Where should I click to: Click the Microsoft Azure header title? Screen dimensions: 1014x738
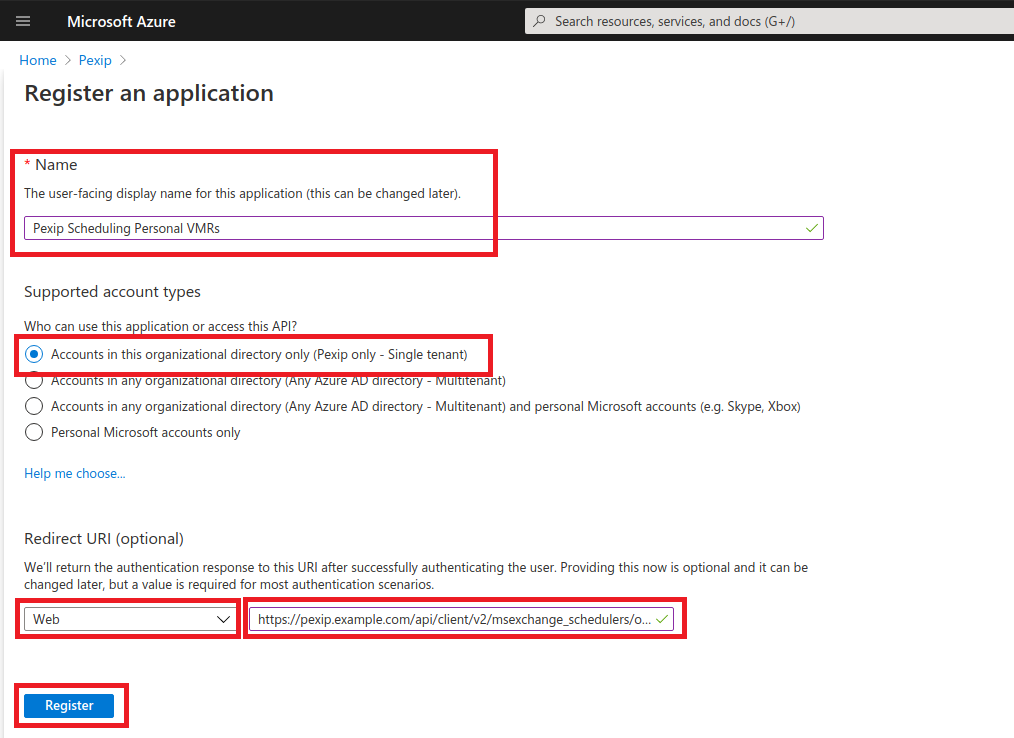point(121,21)
